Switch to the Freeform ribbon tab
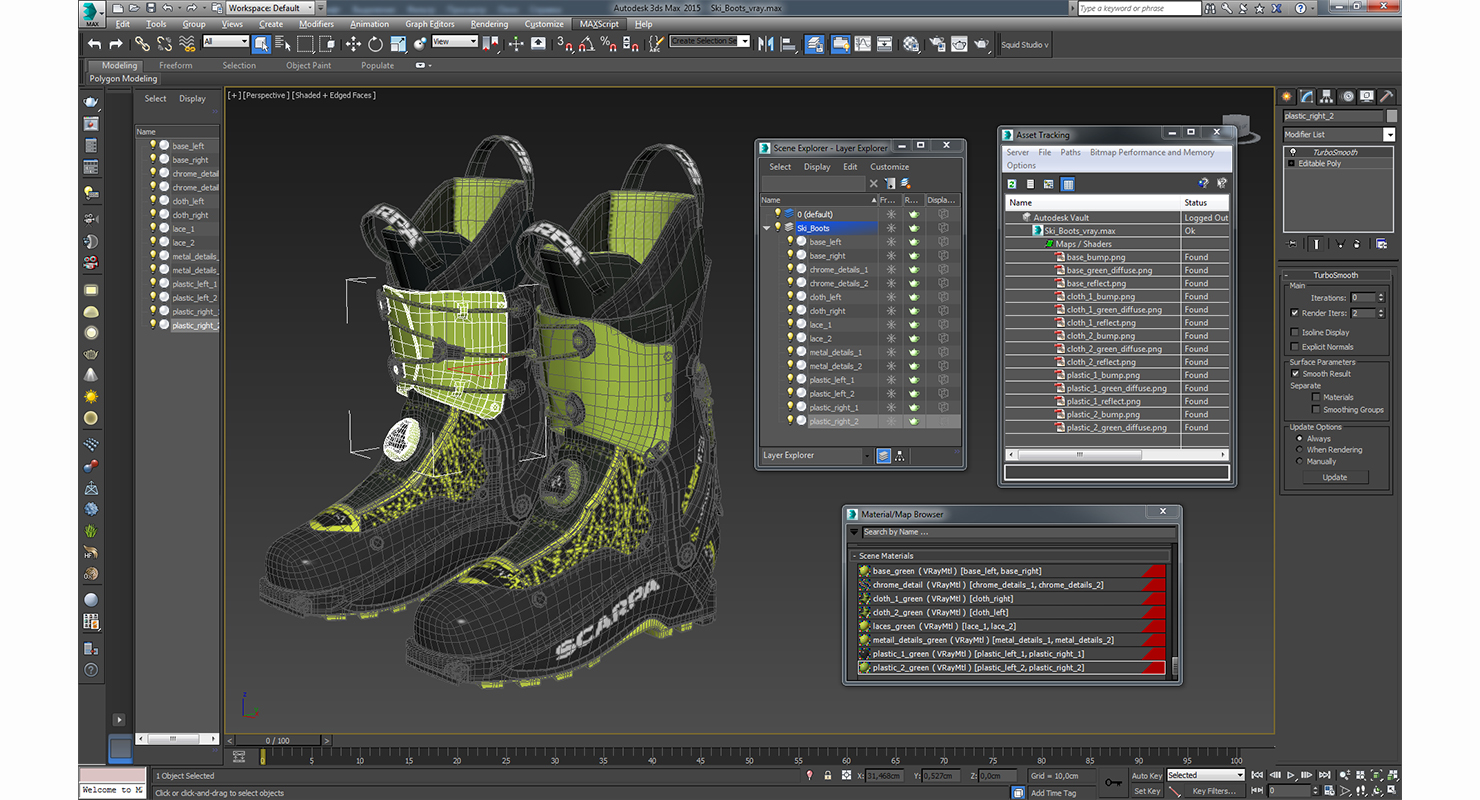The image size is (1480, 800). [x=176, y=65]
